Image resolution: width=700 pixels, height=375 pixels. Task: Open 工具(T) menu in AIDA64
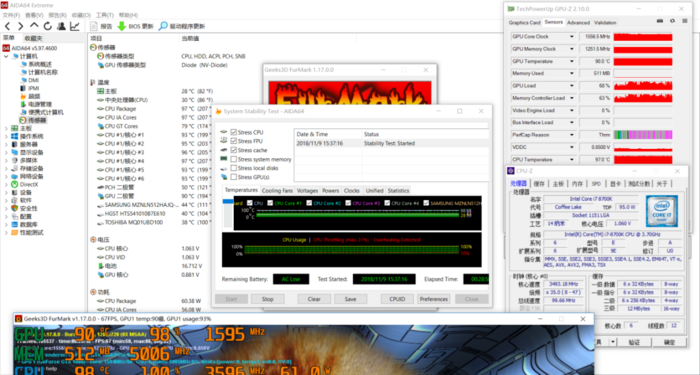coord(104,15)
